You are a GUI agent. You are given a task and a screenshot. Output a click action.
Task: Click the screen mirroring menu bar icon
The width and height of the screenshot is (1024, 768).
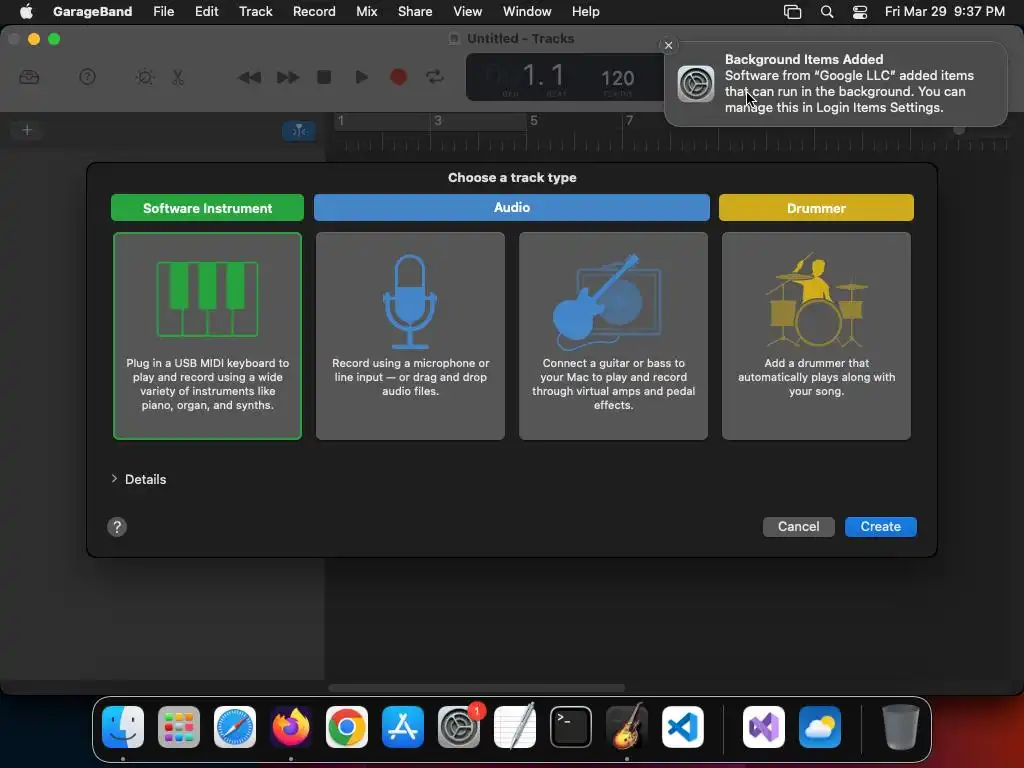[x=792, y=12]
